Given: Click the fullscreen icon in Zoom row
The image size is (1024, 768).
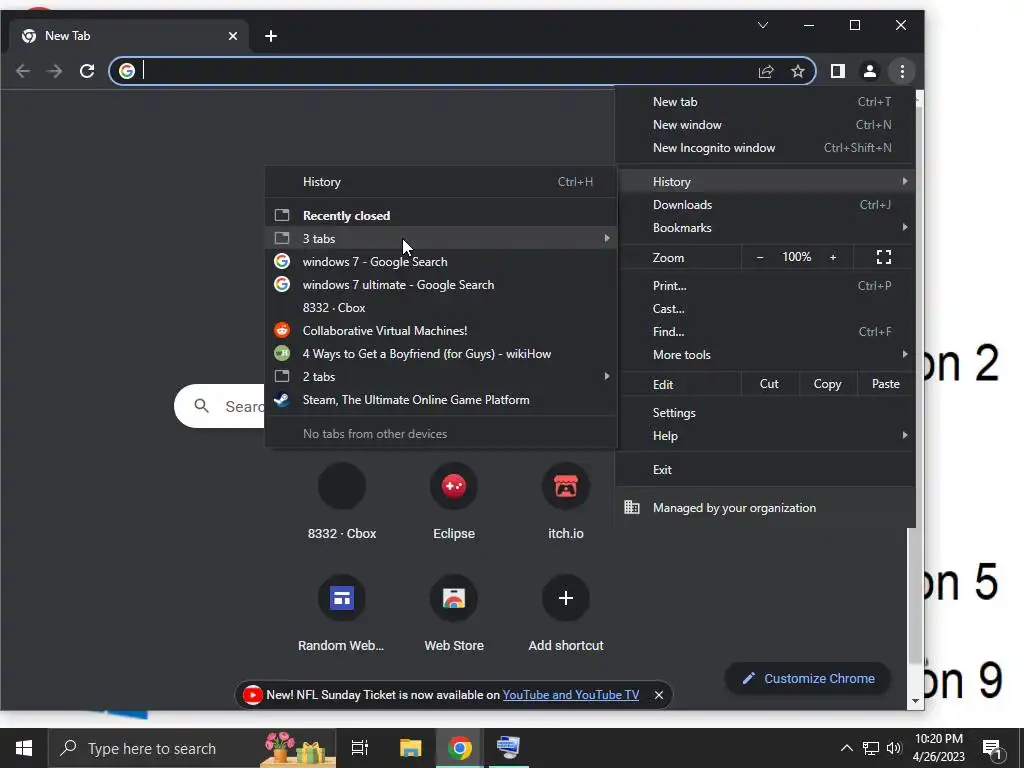Looking at the screenshot, I should point(884,257).
